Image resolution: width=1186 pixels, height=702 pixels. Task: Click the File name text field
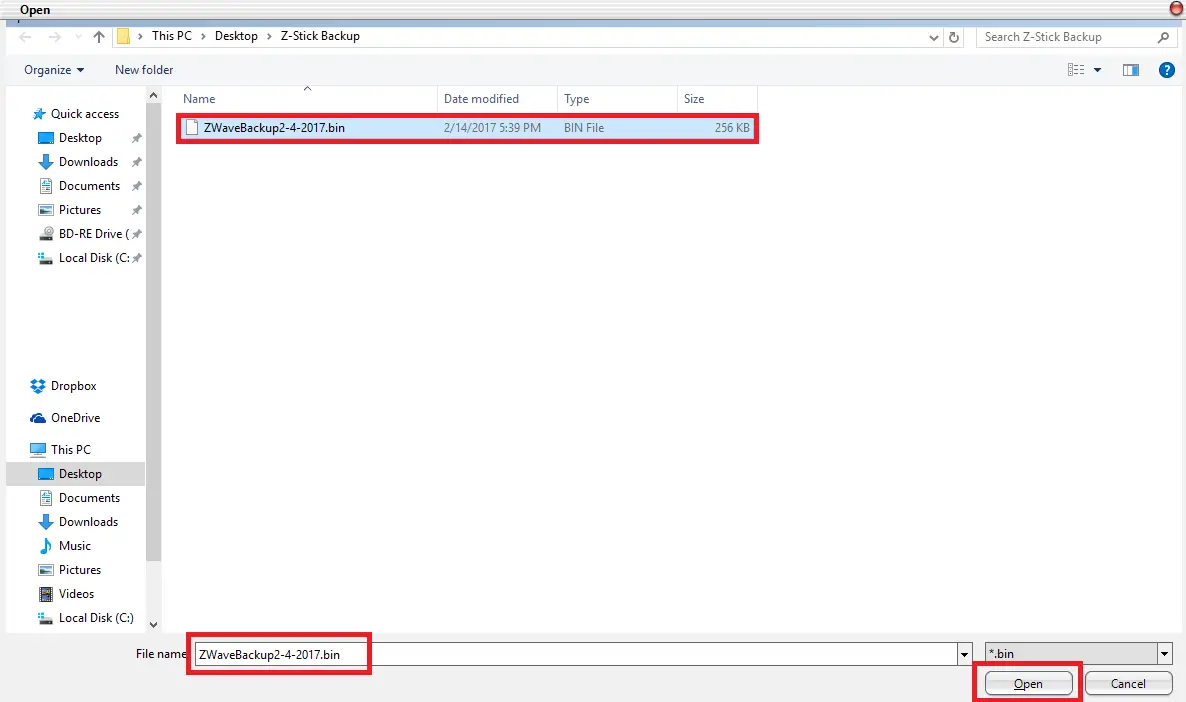coord(576,654)
